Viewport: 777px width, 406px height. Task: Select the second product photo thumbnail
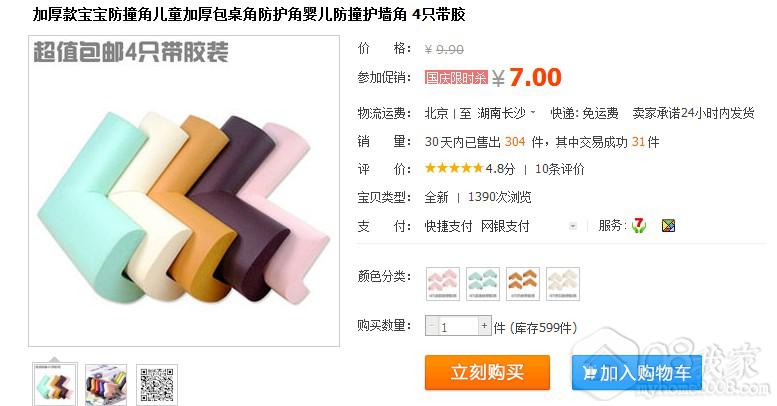pyautogui.click(x=106, y=385)
